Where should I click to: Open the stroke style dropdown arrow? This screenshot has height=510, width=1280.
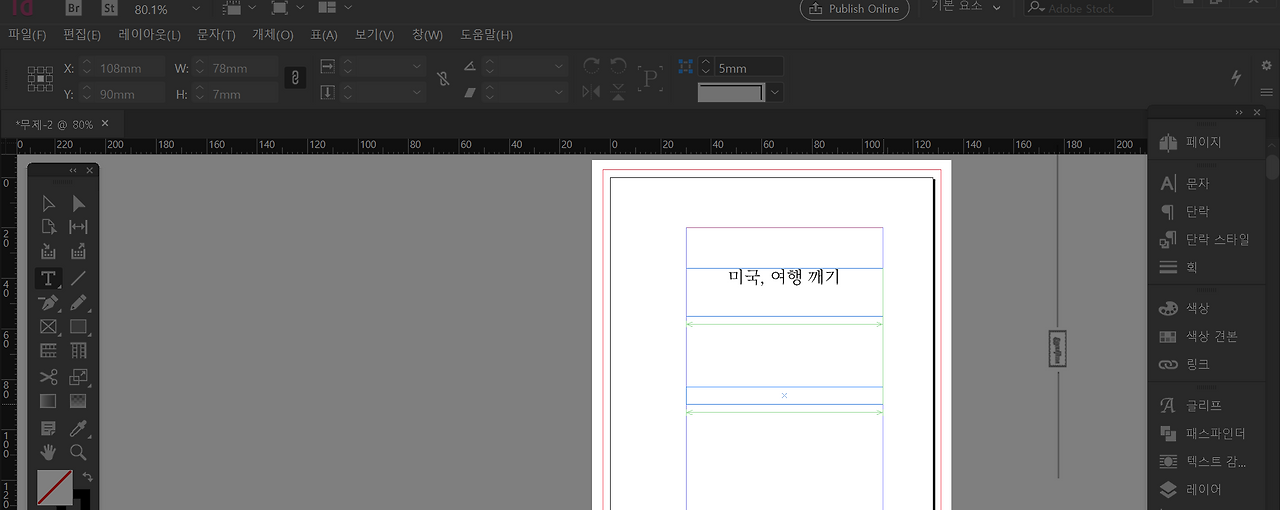(775, 92)
